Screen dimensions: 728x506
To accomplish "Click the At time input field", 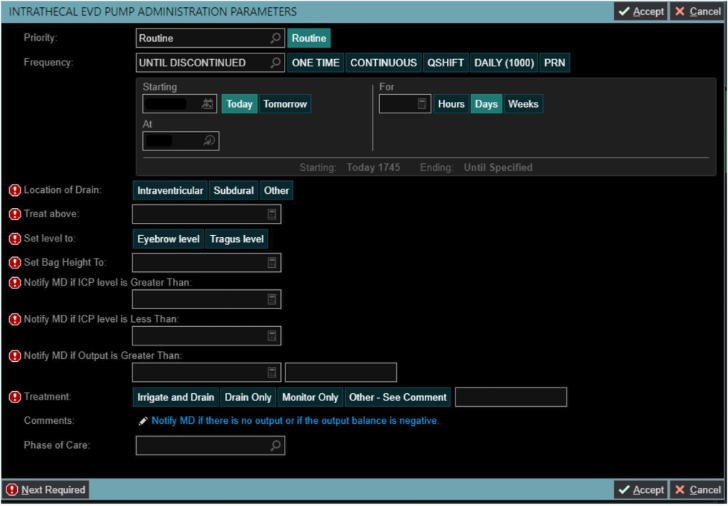I will 181,141.
